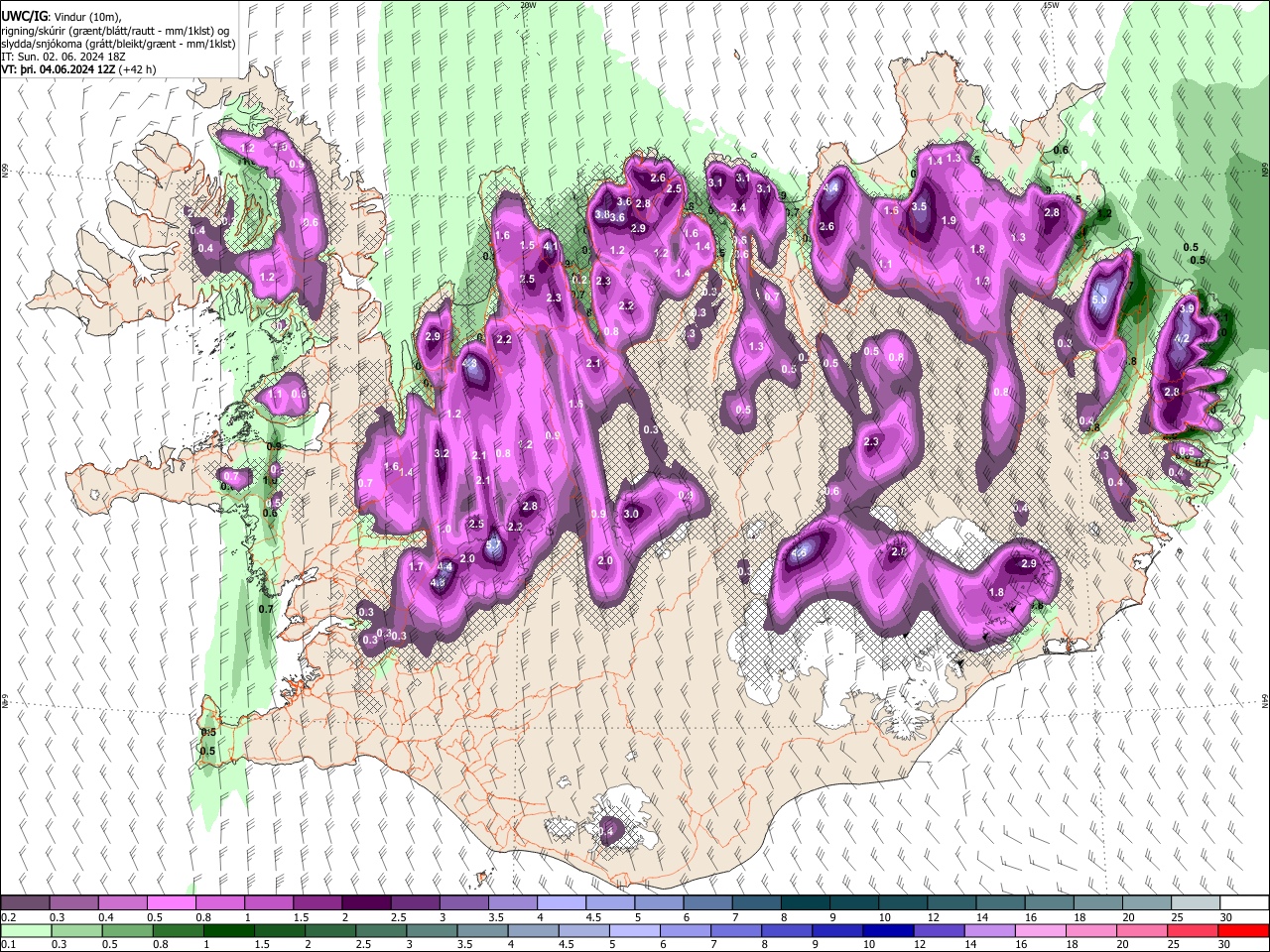The width and height of the screenshot is (1270, 952).
Task: Click the pink 0.5 swatch on the snow scale
Action: click(171, 903)
